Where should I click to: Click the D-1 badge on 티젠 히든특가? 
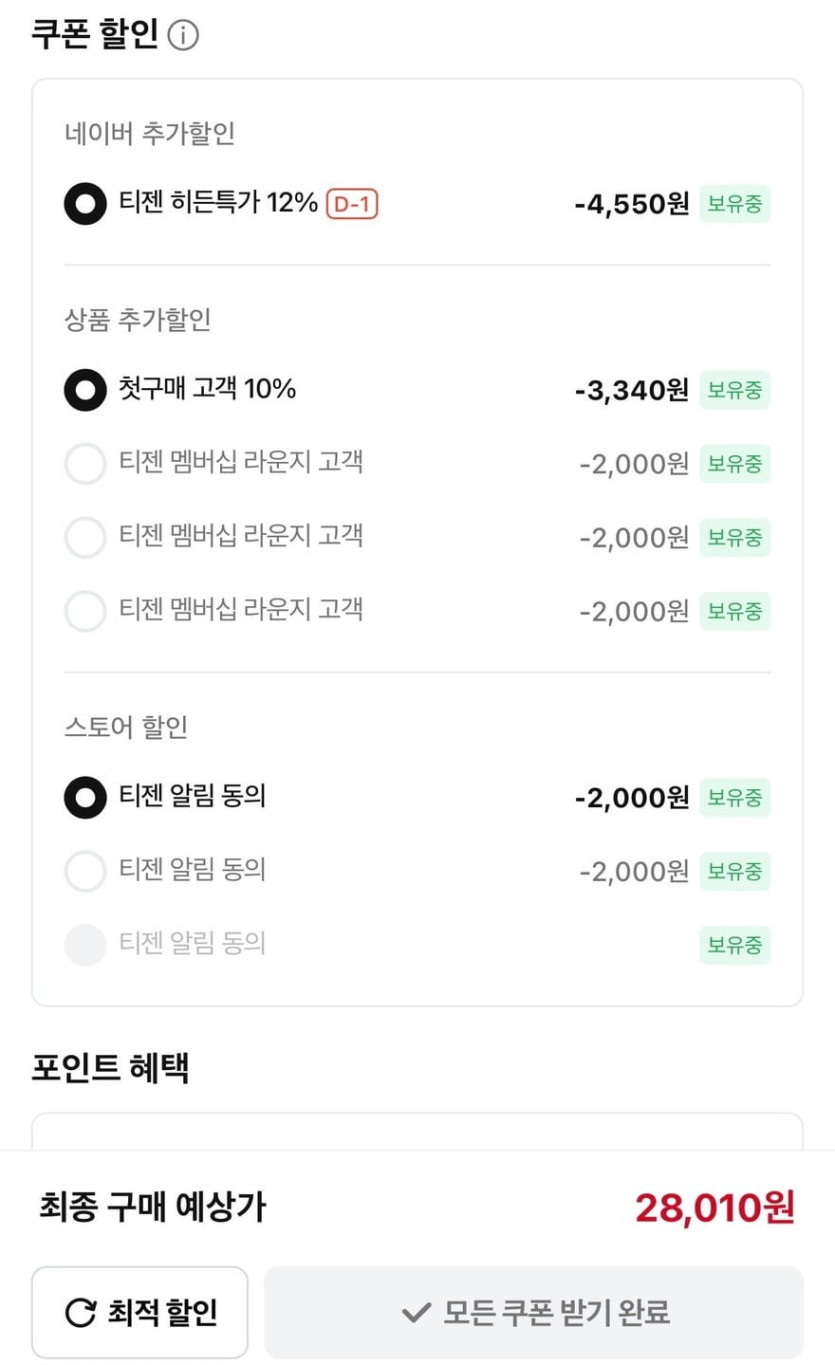(x=352, y=204)
